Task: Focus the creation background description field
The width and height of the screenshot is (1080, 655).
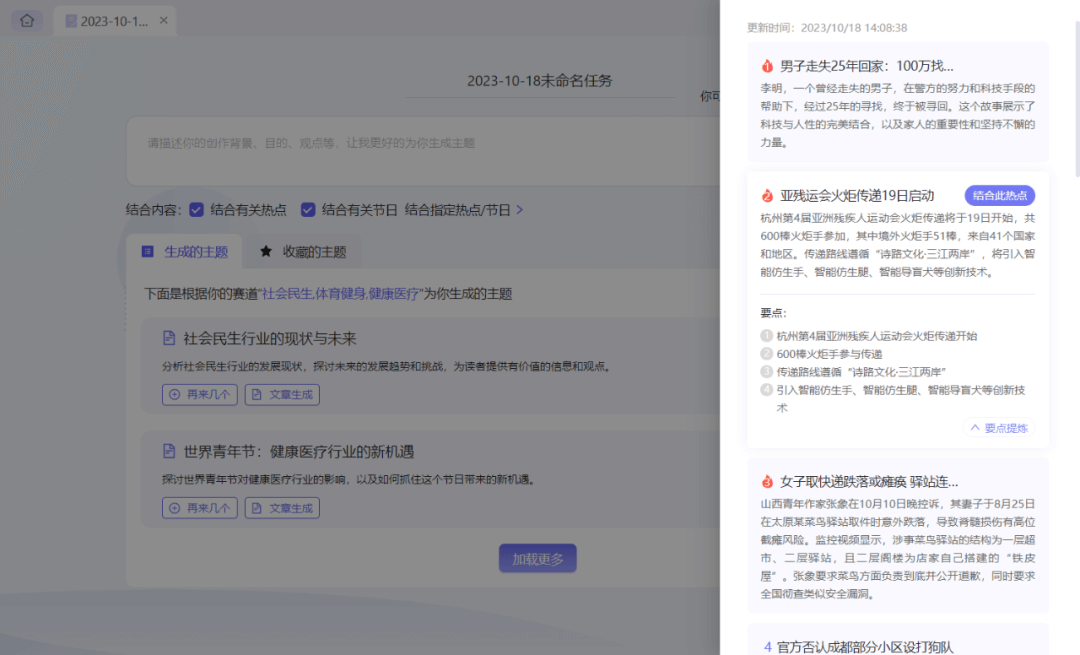Action: (423, 150)
